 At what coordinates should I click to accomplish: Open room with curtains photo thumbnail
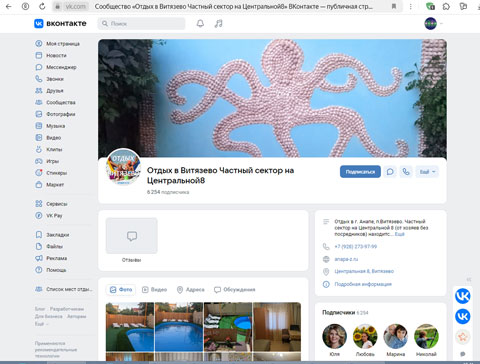(277, 327)
